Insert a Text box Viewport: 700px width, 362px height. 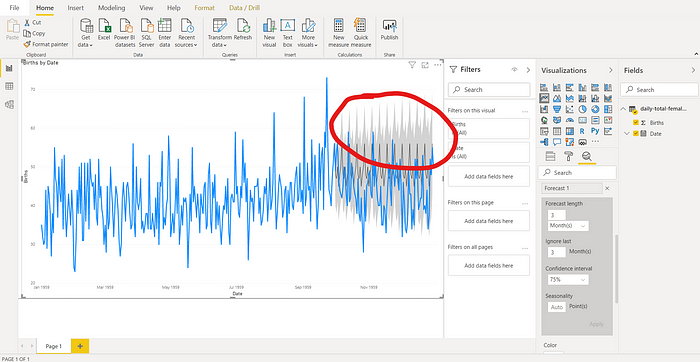click(288, 33)
